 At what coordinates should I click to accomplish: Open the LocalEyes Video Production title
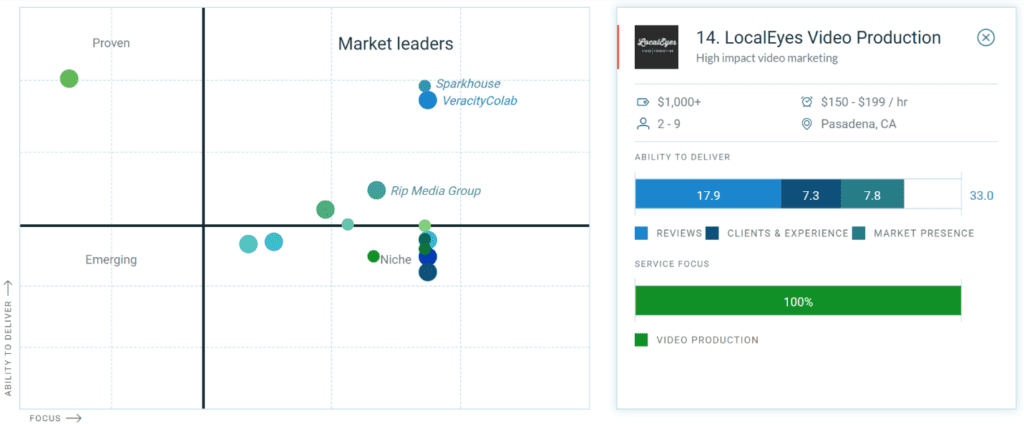818,38
